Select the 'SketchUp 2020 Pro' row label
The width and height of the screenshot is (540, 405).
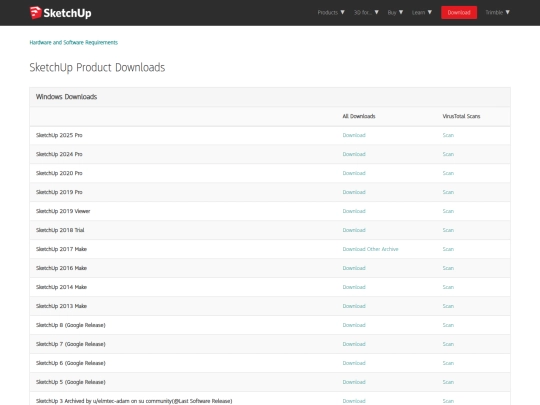[59, 173]
